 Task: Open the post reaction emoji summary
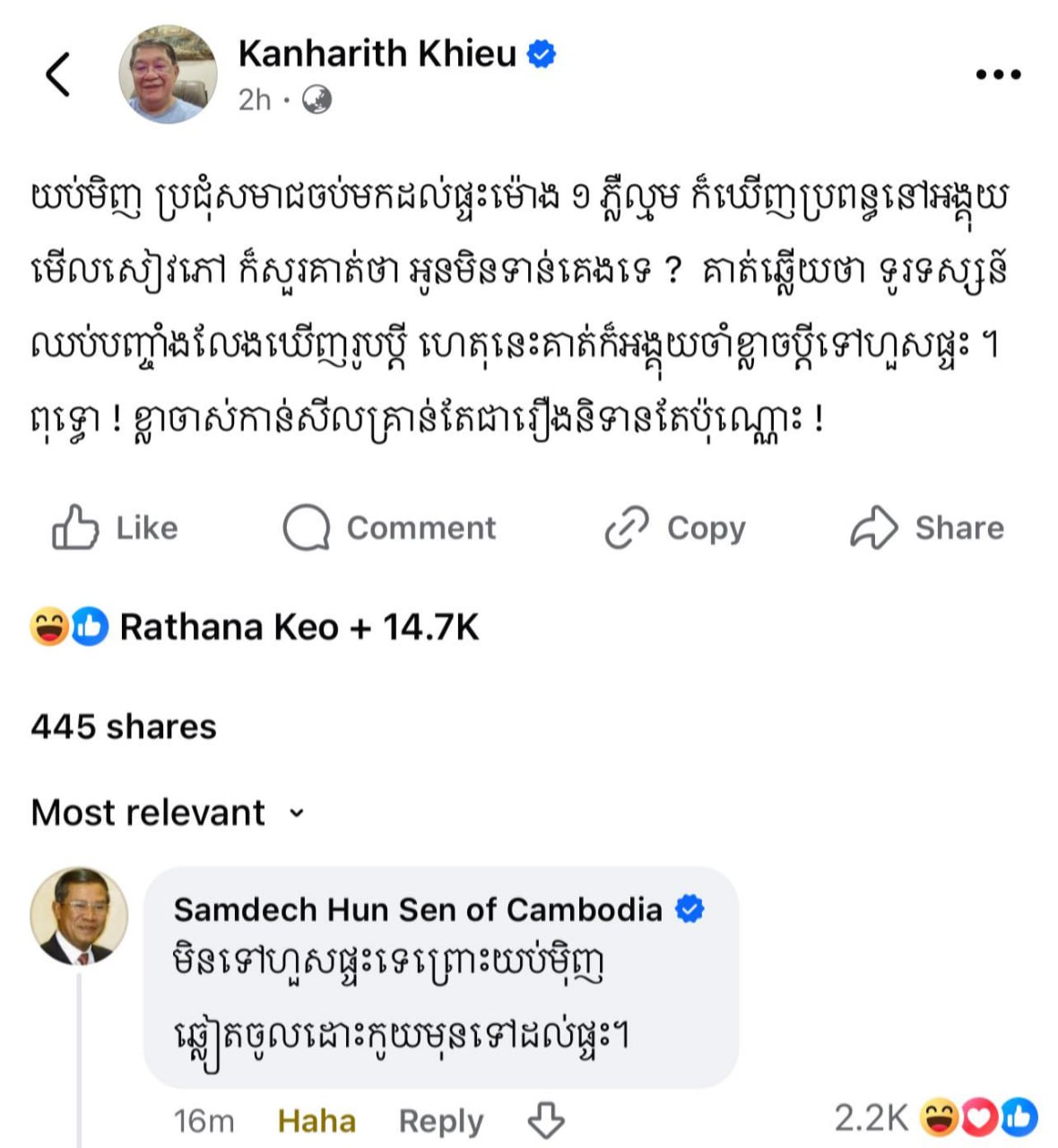tap(69, 627)
